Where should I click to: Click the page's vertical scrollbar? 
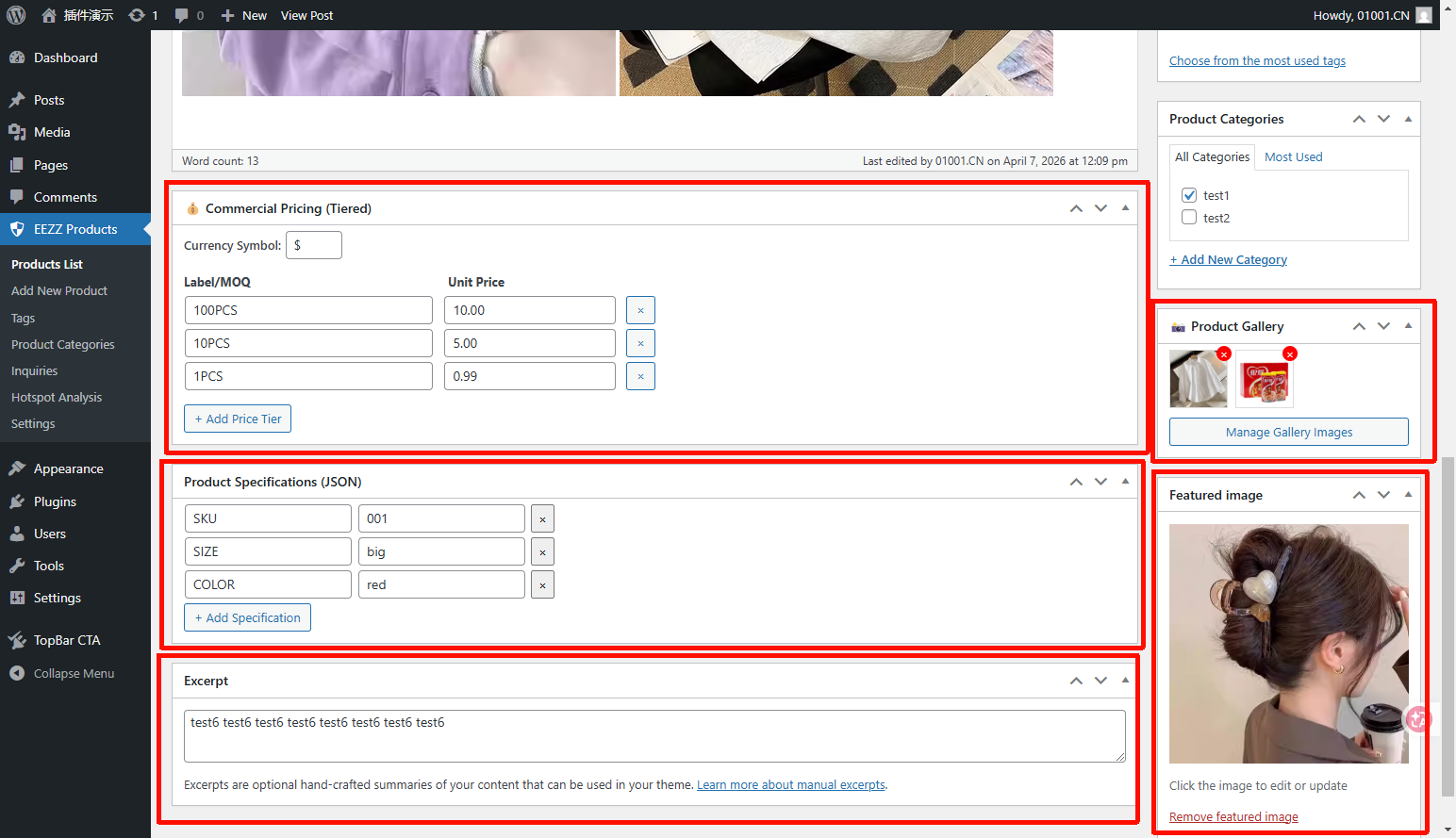[x=1448, y=622]
